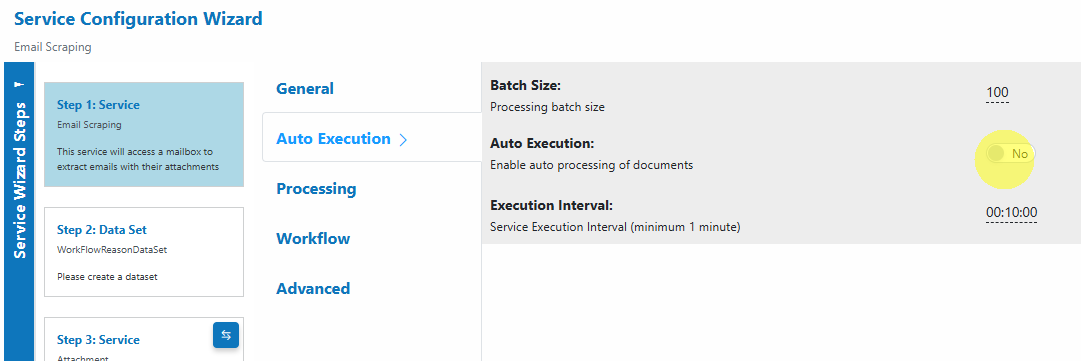Edit the Batch Size value 100

tap(998, 93)
